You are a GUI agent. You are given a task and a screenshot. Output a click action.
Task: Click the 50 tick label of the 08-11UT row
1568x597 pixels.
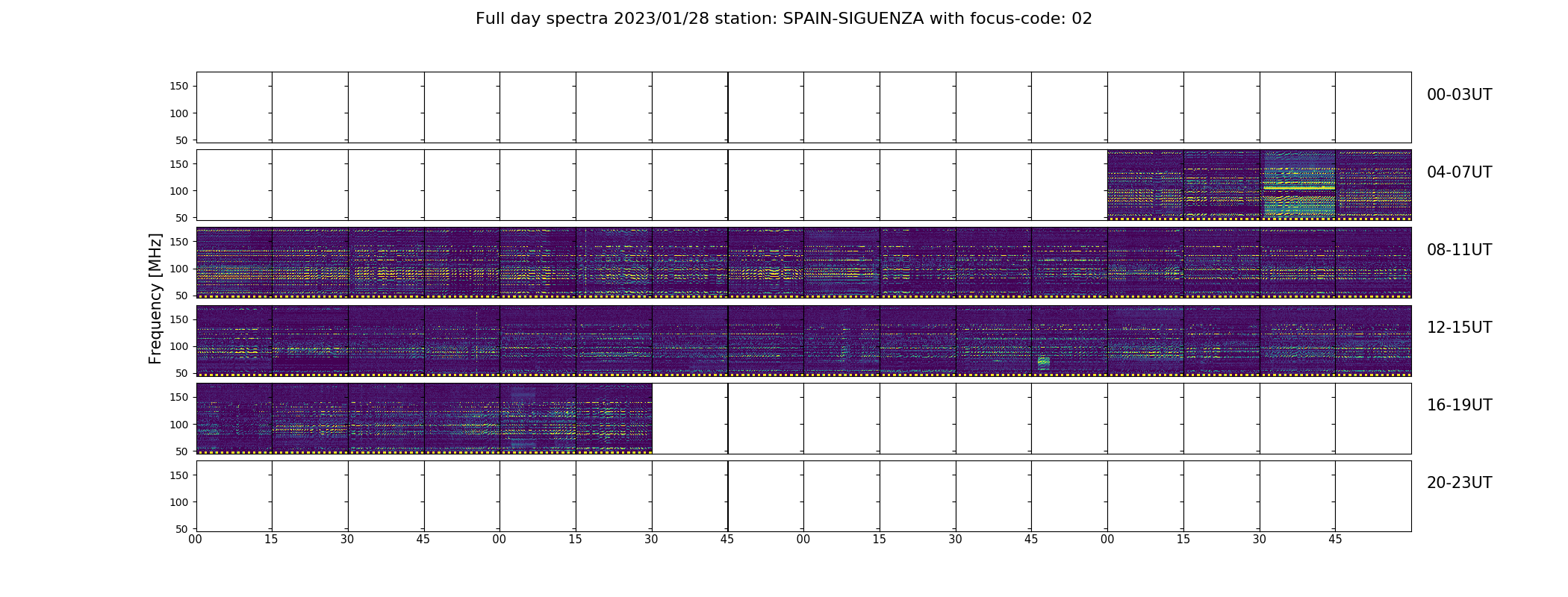(x=182, y=296)
